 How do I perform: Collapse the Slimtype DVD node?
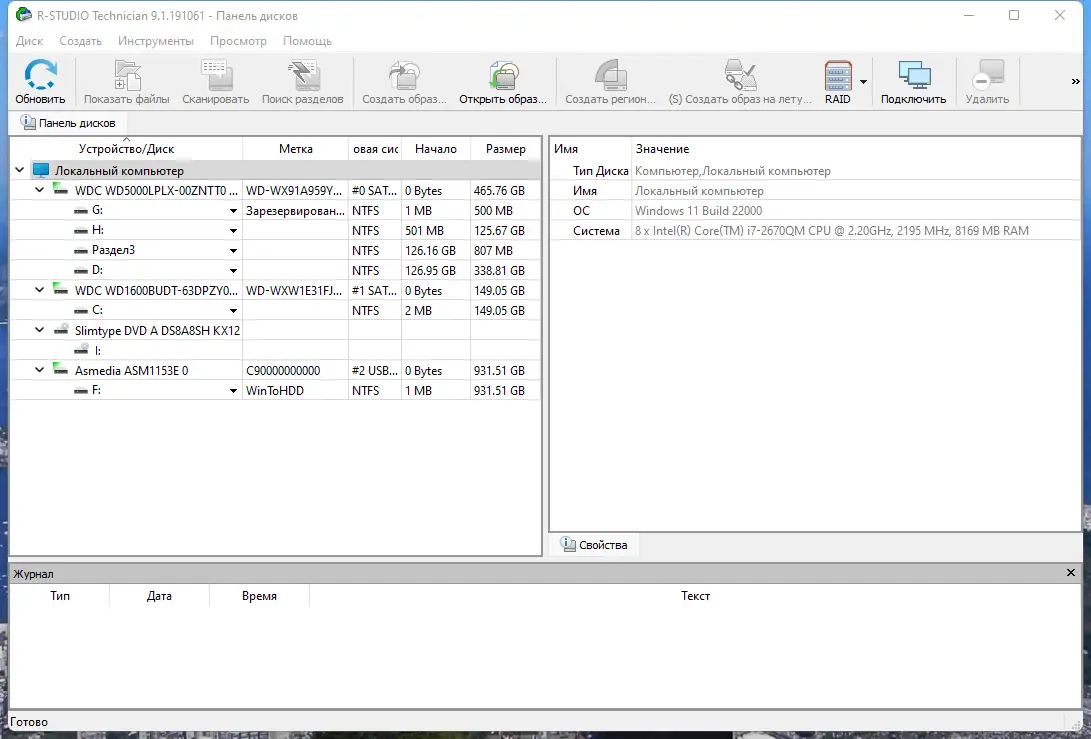pyautogui.click(x=40, y=330)
